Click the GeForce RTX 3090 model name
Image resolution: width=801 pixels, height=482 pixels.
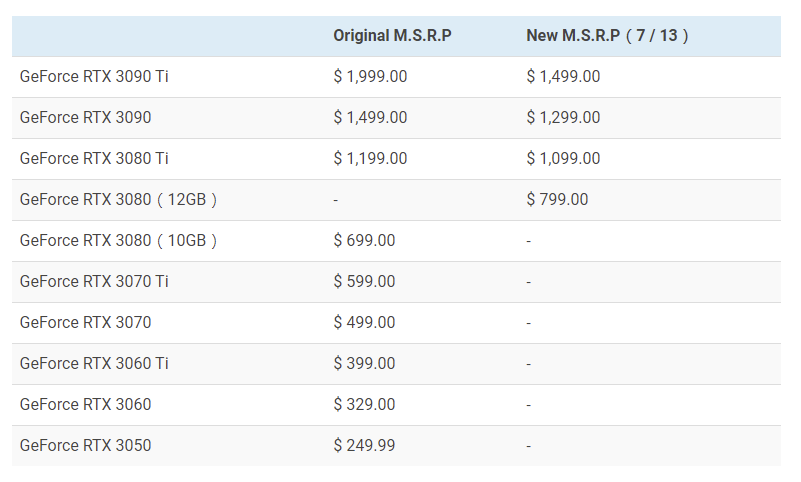point(86,117)
